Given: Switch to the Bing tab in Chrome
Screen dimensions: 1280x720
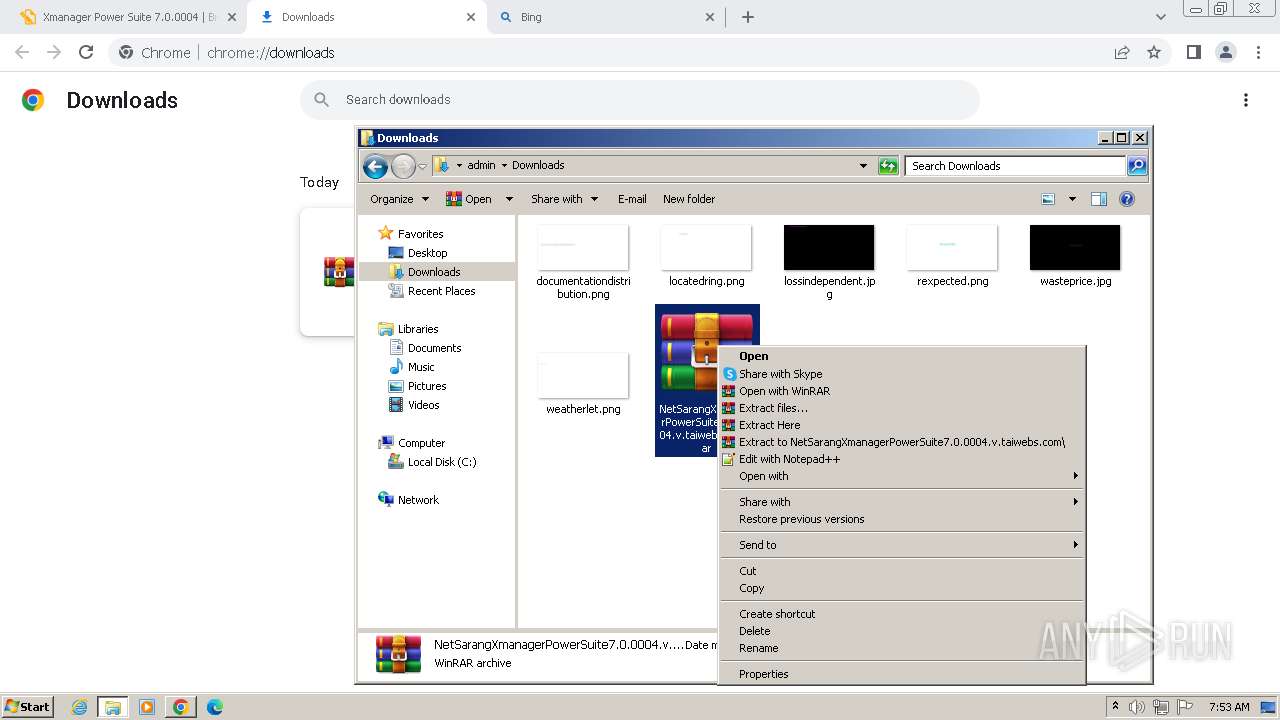Looking at the screenshot, I should point(605,17).
